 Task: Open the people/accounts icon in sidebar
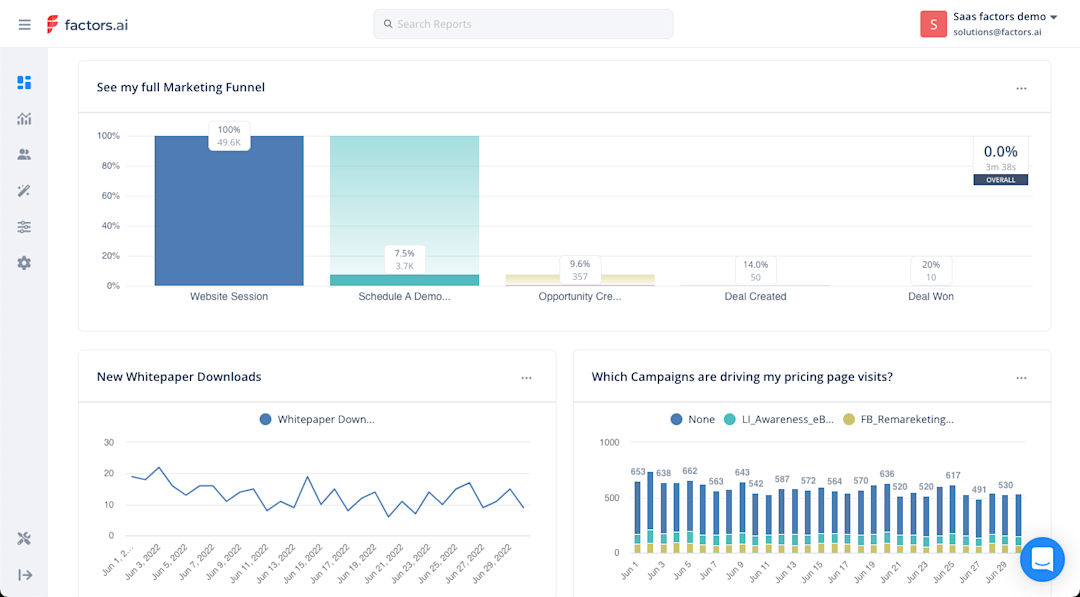click(x=24, y=154)
